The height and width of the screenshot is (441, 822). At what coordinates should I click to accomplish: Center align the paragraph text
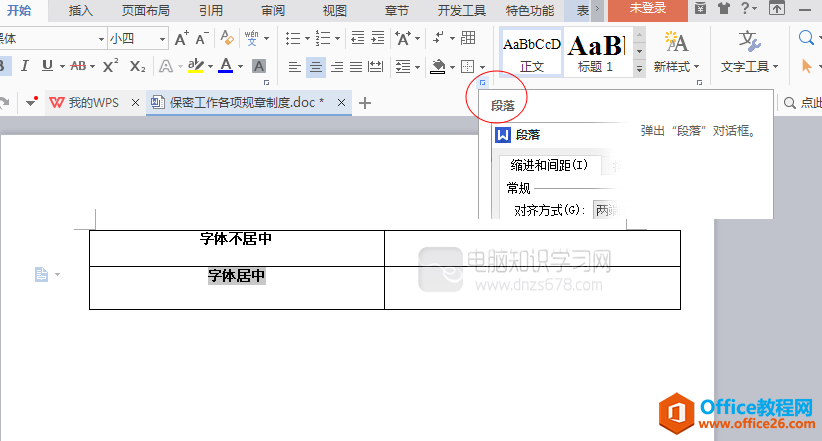[x=315, y=67]
